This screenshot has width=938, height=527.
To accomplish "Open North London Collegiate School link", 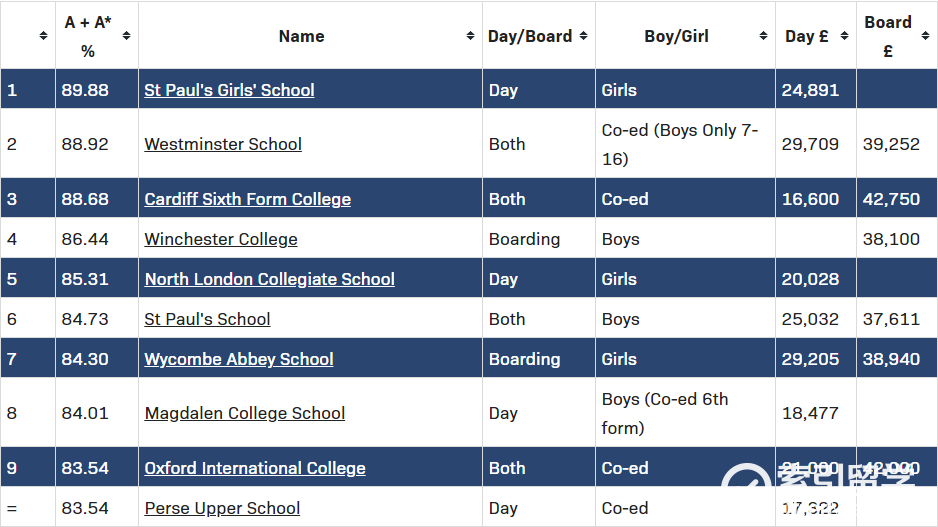I will click(x=270, y=279).
